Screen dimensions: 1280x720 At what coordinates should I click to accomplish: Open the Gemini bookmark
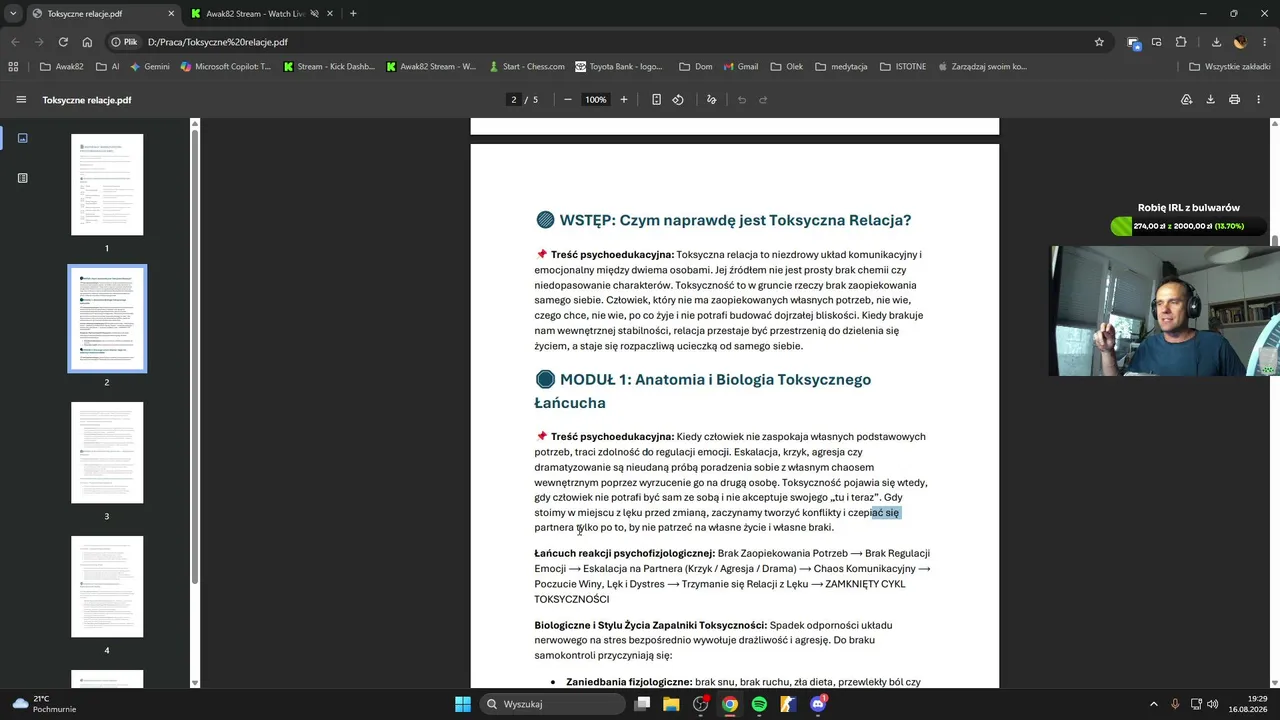click(x=150, y=67)
